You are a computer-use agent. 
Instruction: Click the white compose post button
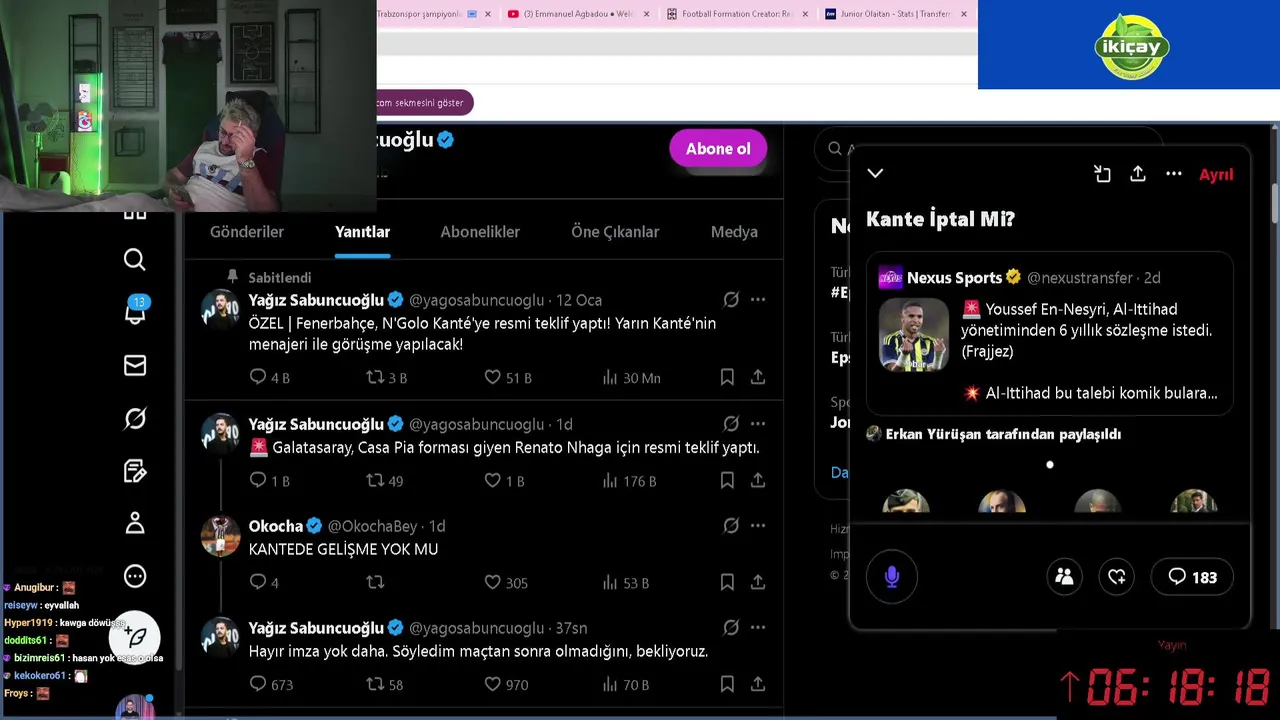[135, 636]
